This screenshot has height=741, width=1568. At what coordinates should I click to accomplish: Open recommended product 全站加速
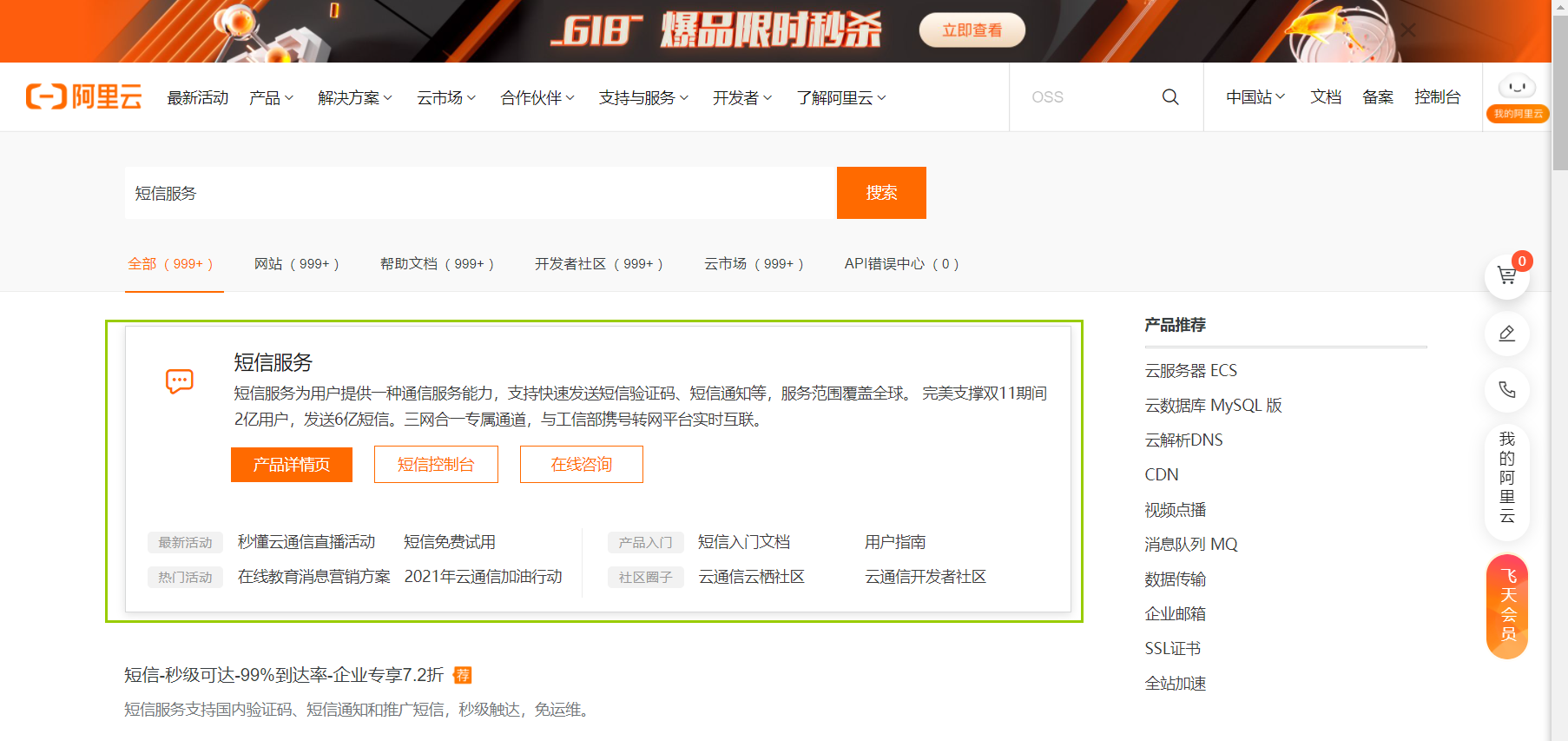[1176, 684]
